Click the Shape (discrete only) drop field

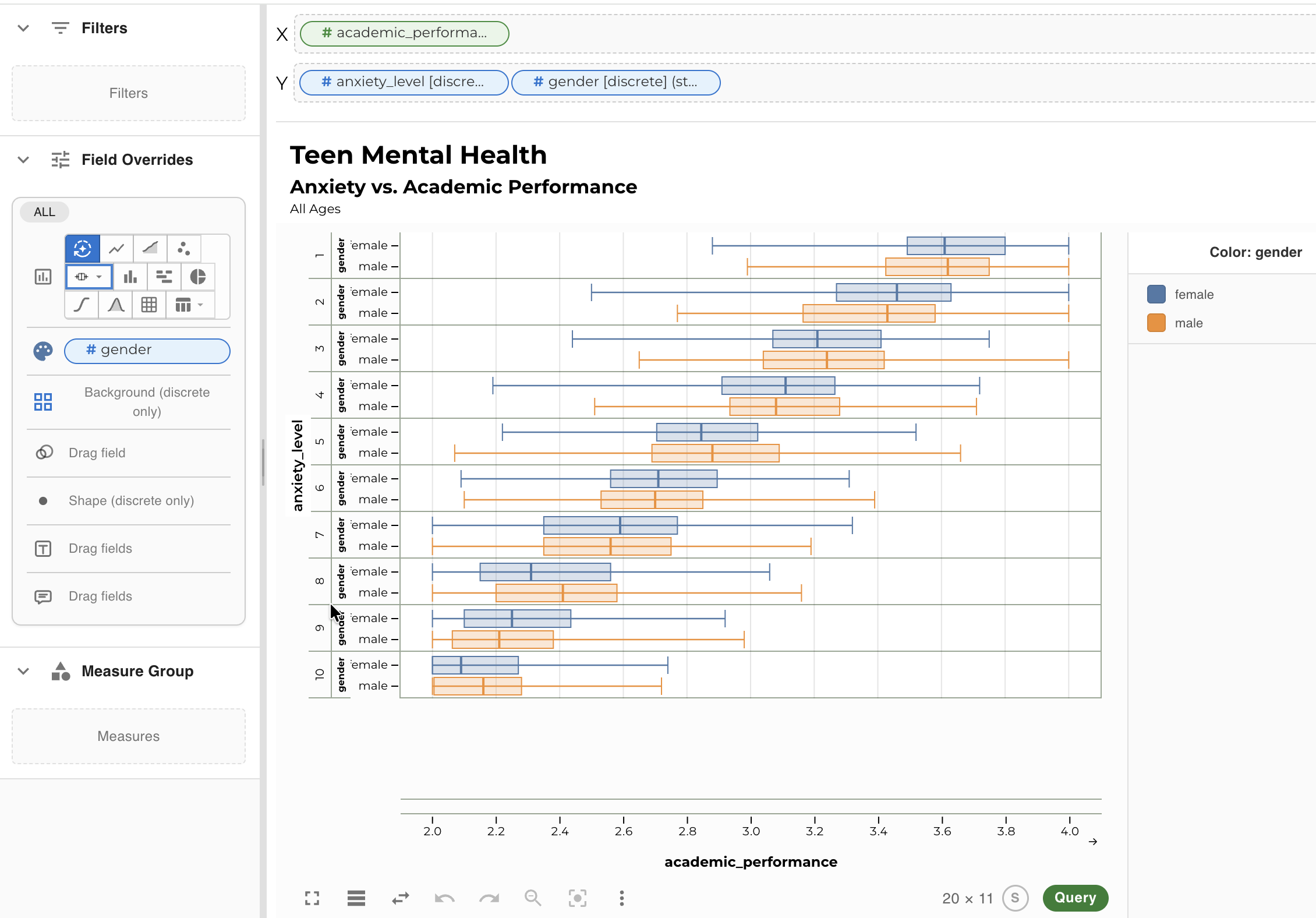(x=131, y=501)
